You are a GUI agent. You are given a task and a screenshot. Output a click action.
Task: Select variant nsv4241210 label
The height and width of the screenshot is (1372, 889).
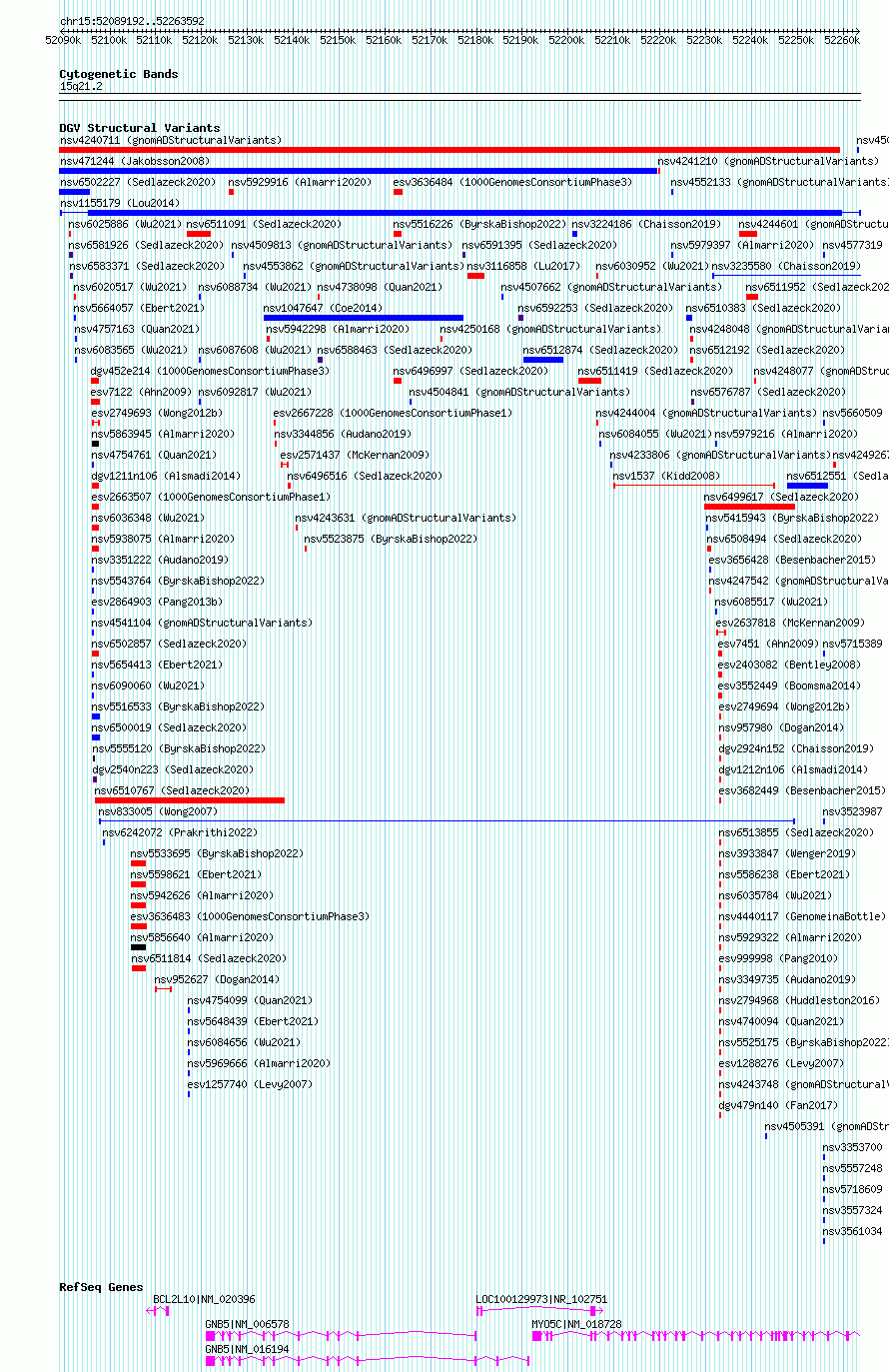768,161
